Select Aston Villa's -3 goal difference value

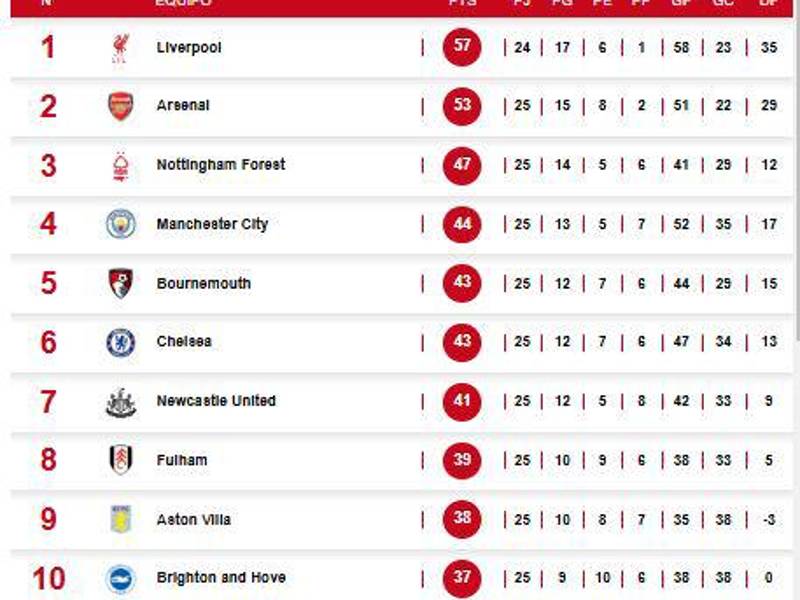click(x=768, y=518)
